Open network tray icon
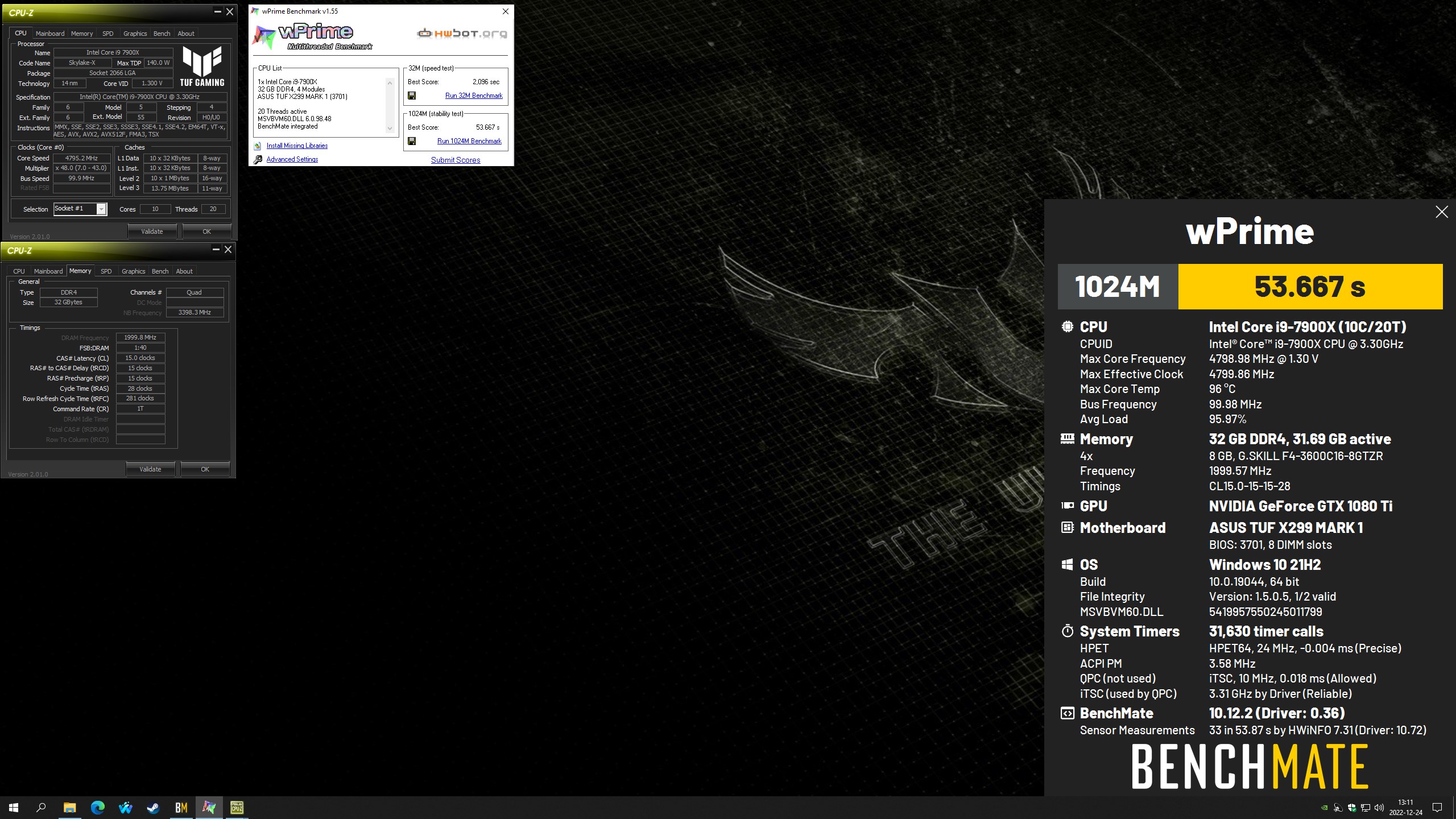This screenshot has height=819, width=1456. [x=1365, y=808]
